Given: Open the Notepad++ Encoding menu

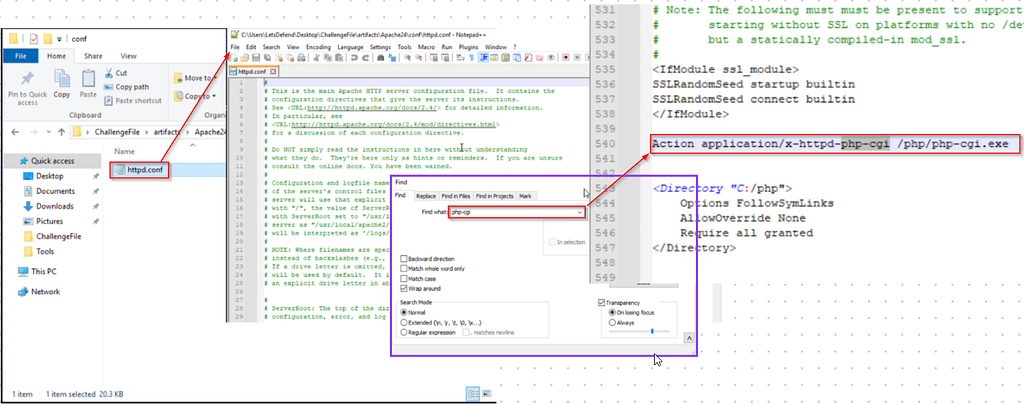Looking at the screenshot, I should [318, 47].
